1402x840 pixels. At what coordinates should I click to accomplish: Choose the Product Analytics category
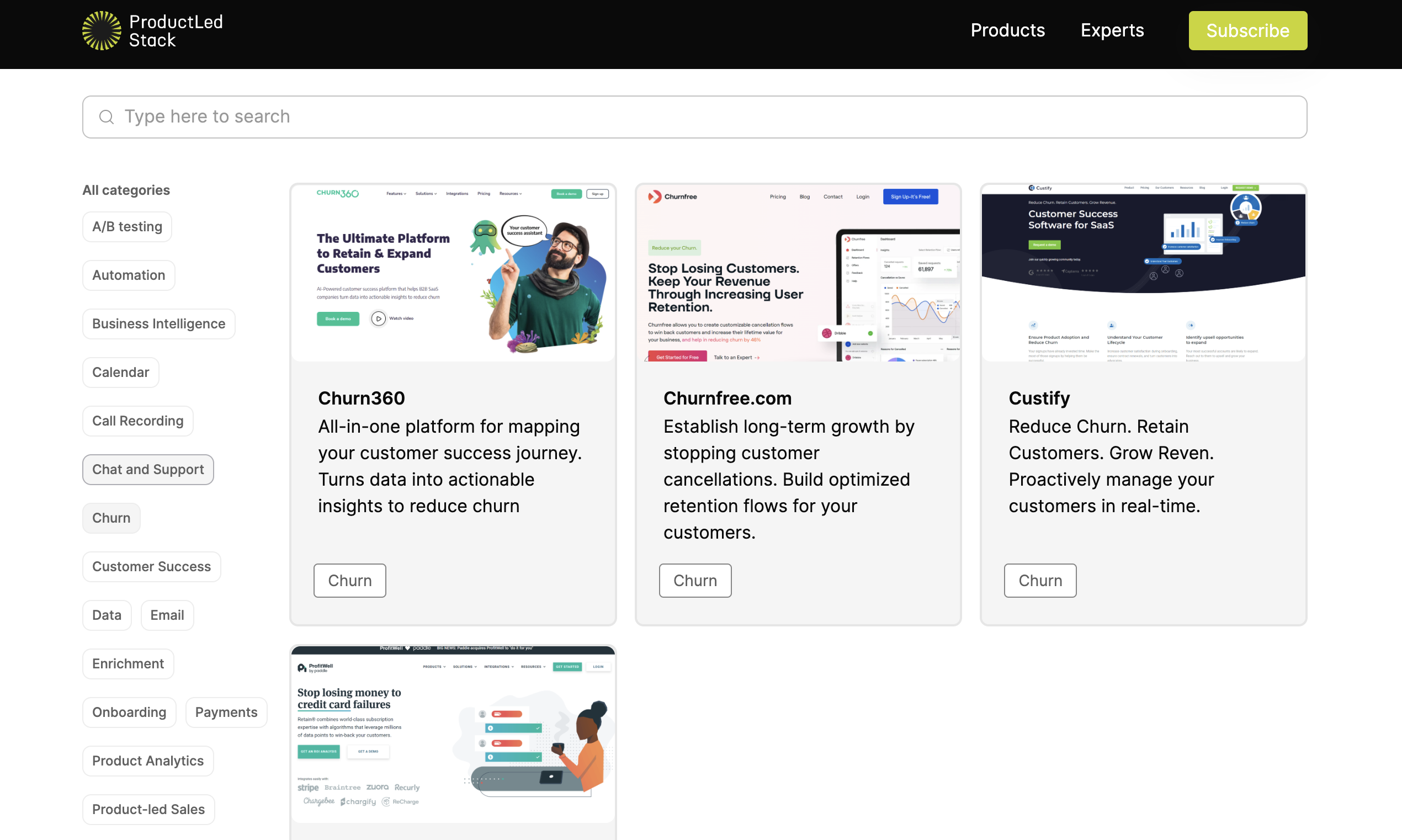[x=148, y=761]
